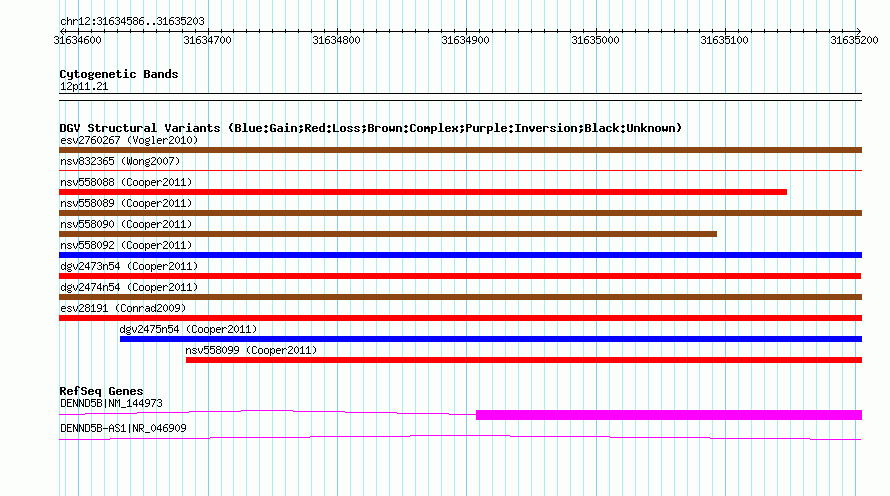Click the ruler's right arrow end
Viewport: 890px width, 496px height.
[x=859, y=31]
